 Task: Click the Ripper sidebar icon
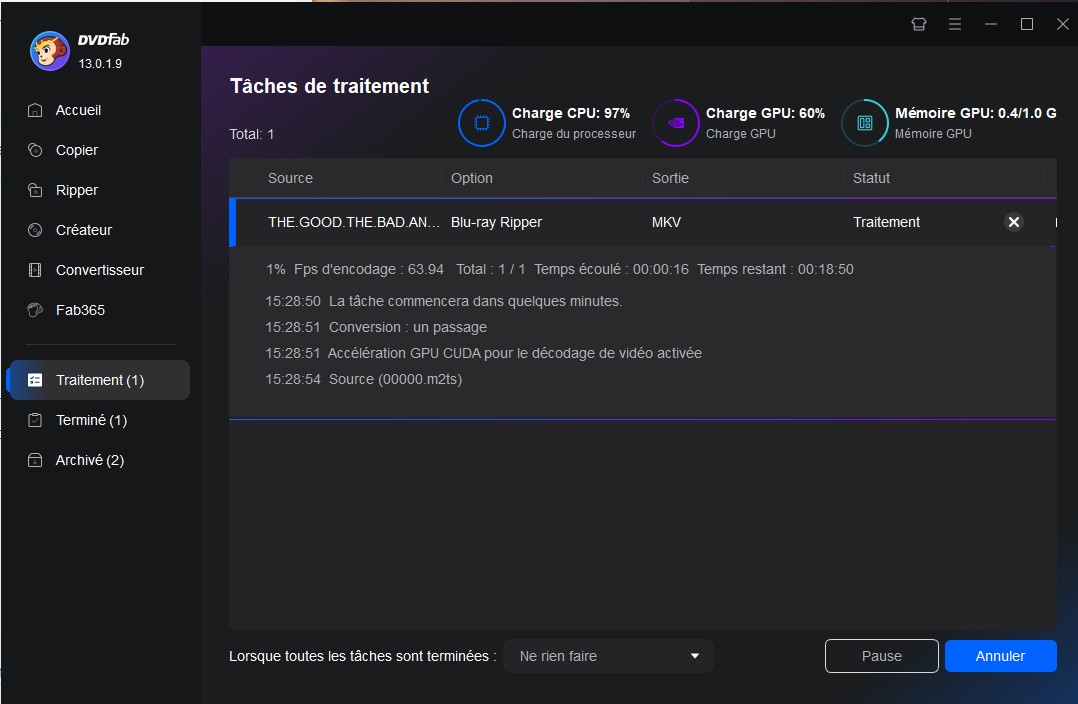click(35, 190)
